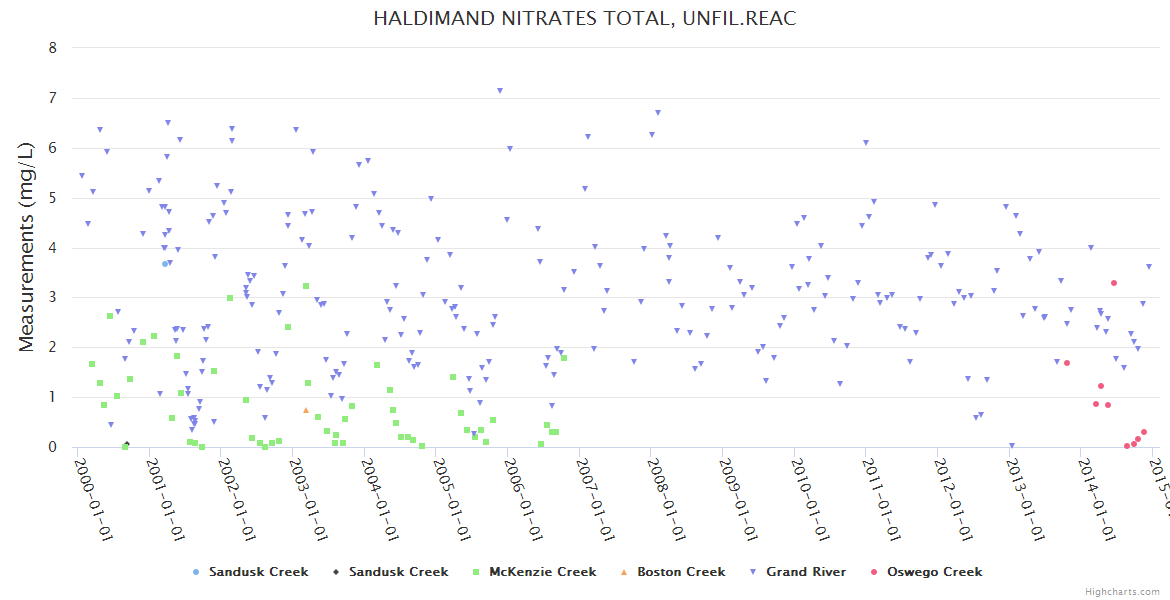
Task: Click the green square McKenzie Creek legend marker
Action: click(475, 572)
